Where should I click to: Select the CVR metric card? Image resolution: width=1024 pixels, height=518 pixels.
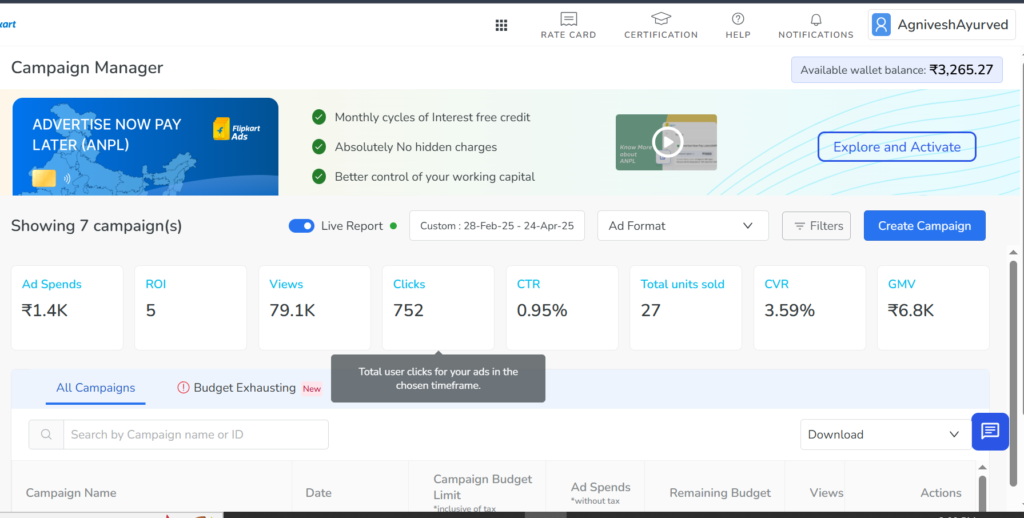coord(810,308)
